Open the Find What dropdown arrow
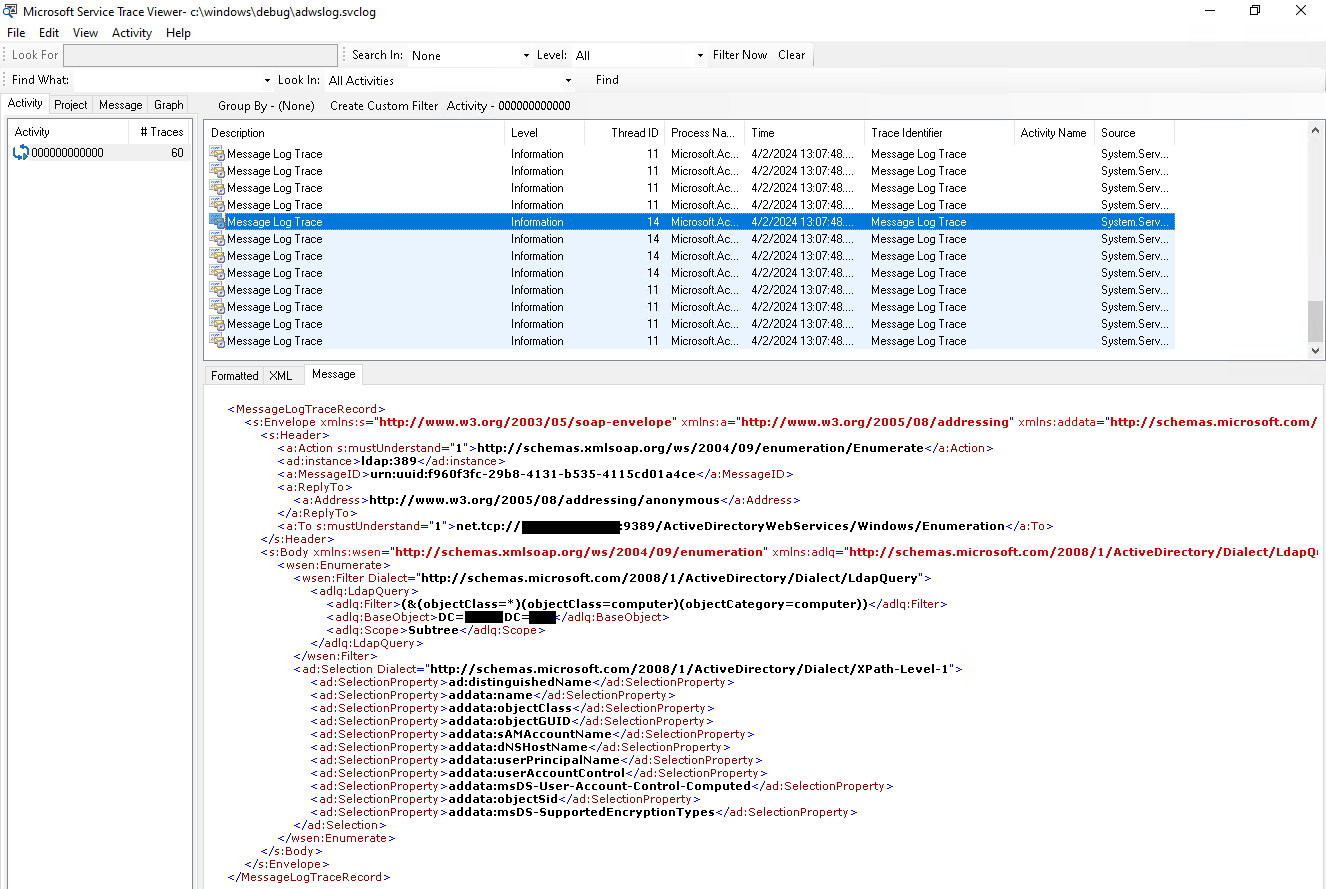This screenshot has width=1326, height=889. (x=266, y=80)
